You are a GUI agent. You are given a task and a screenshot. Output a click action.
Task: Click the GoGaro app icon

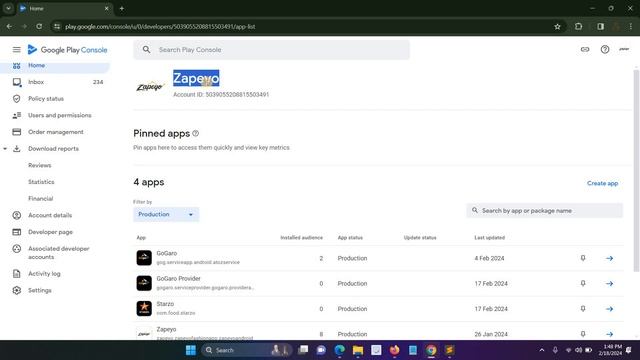[144, 258]
